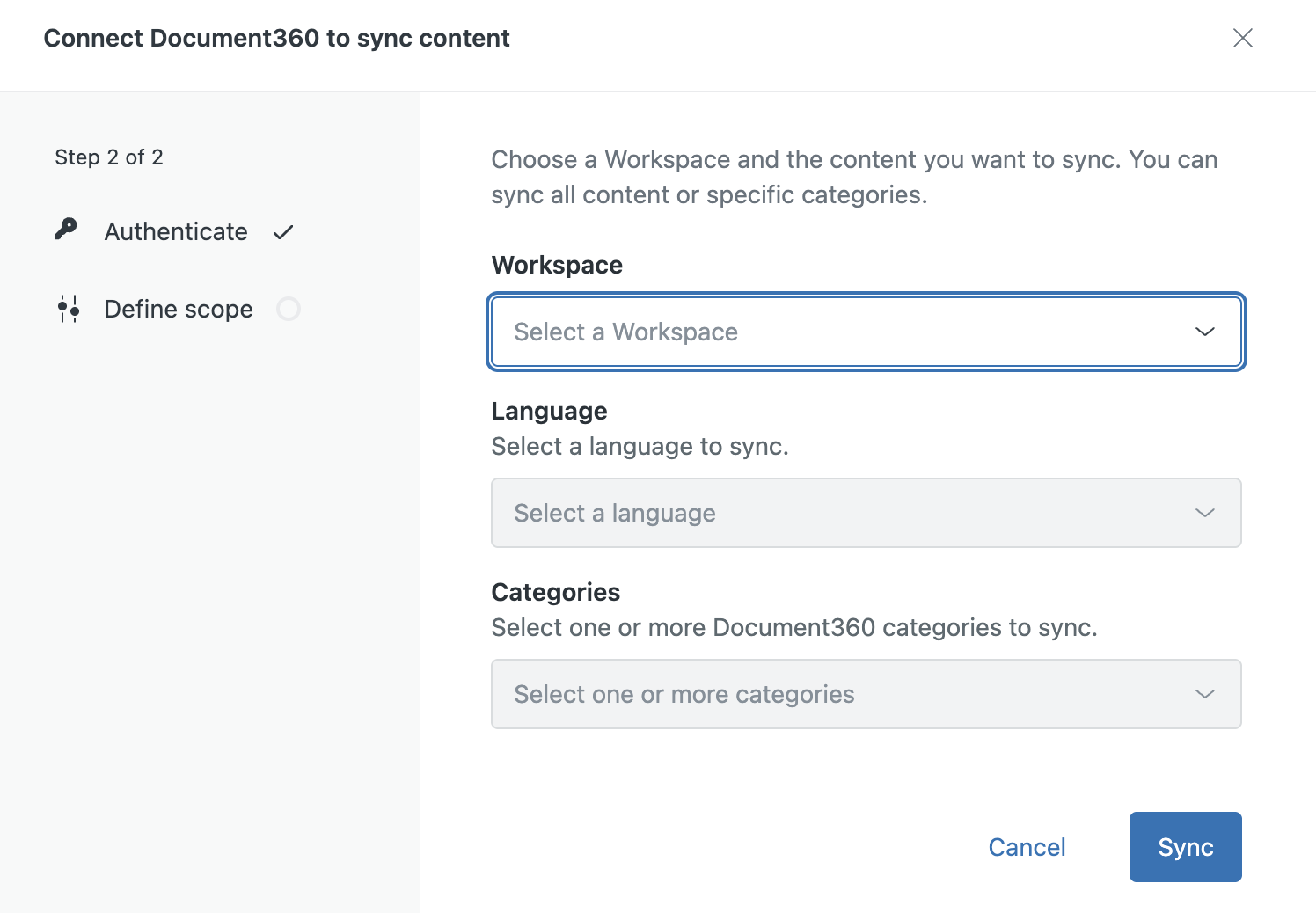The width and height of the screenshot is (1316, 913).
Task: Click the empty circle next to Define scope
Action: (x=289, y=309)
